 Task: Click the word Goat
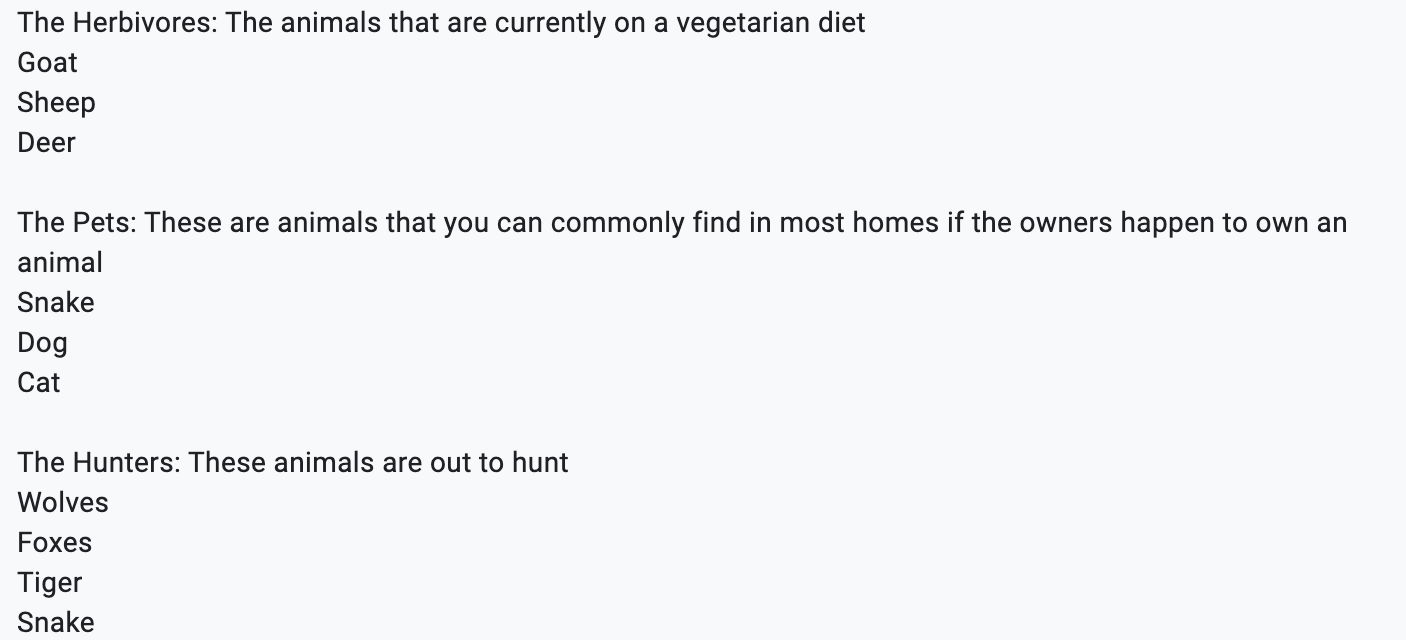point(47,63)
